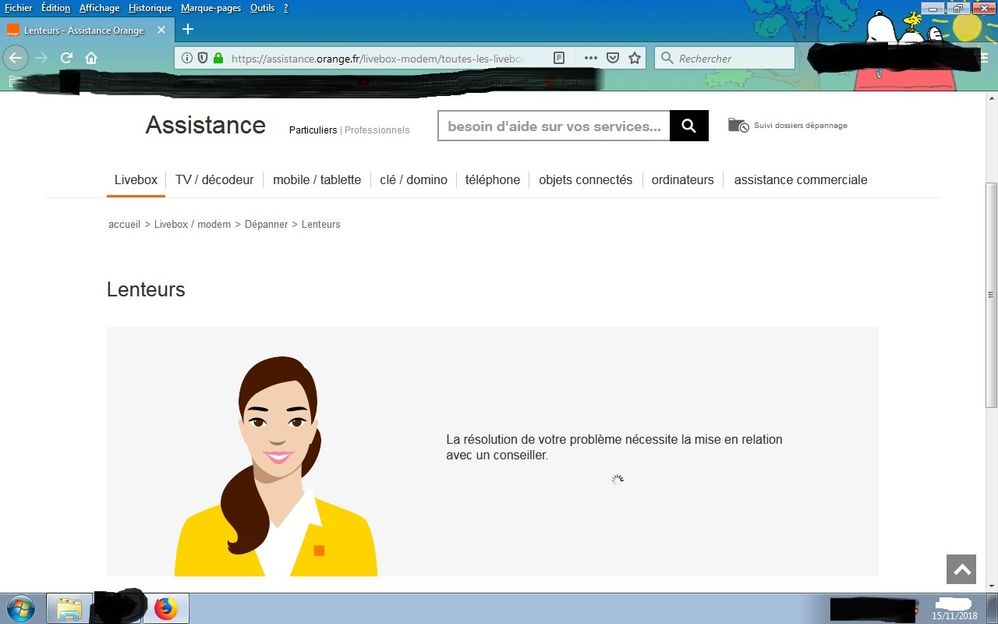Go to Firefox home page icon
The height and width of the screenshot is (624, 998).
(91, 58)
